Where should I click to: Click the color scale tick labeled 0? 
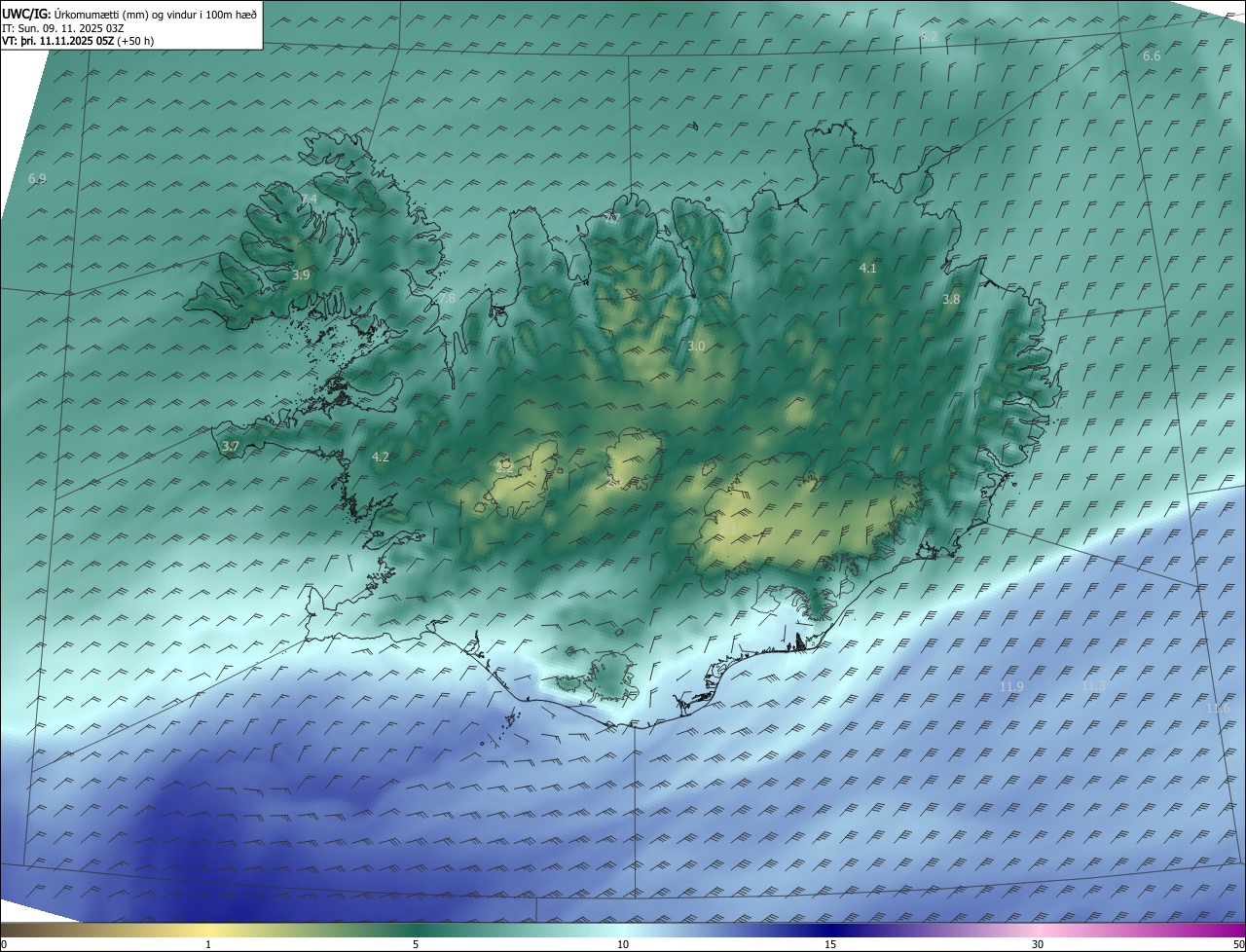pos(4,944)
